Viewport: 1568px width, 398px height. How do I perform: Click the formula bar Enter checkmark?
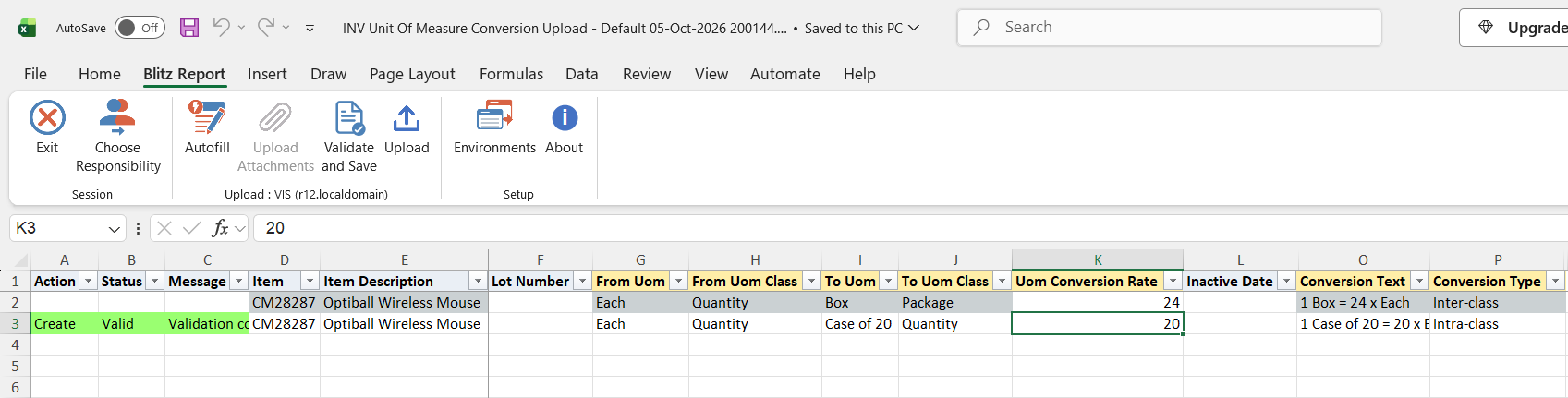tap(192, 228)
